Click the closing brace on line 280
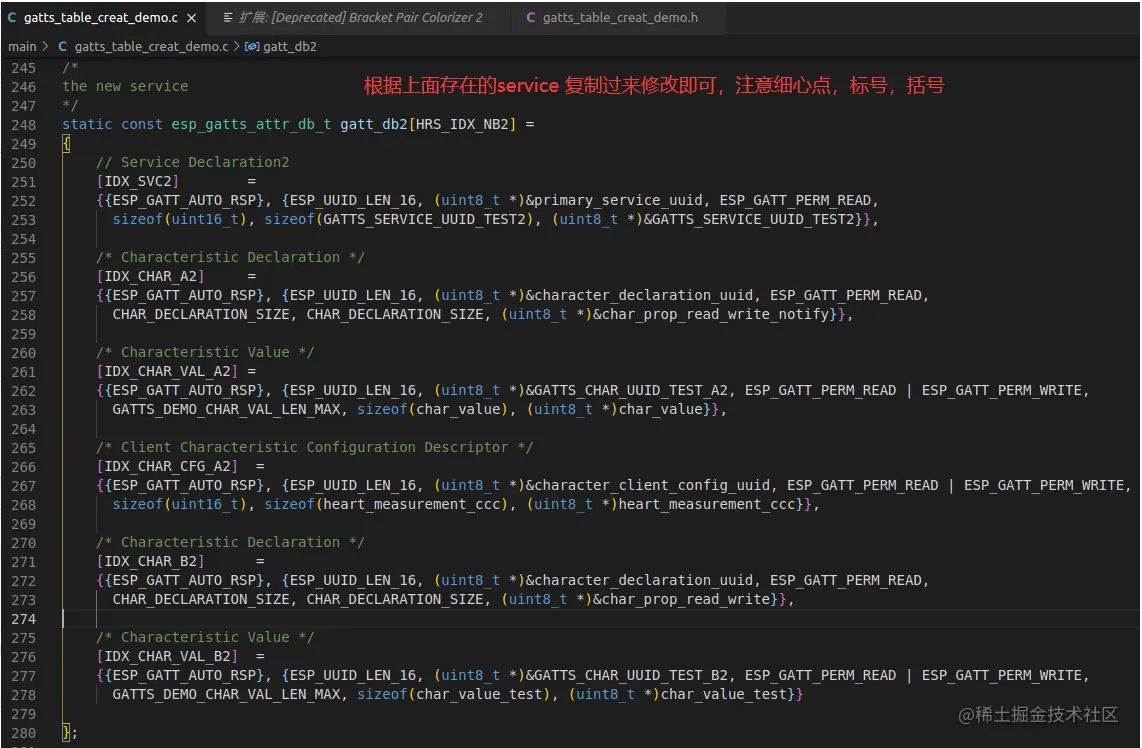Viewport: 1142px width, 748px height. click(66, 733)
